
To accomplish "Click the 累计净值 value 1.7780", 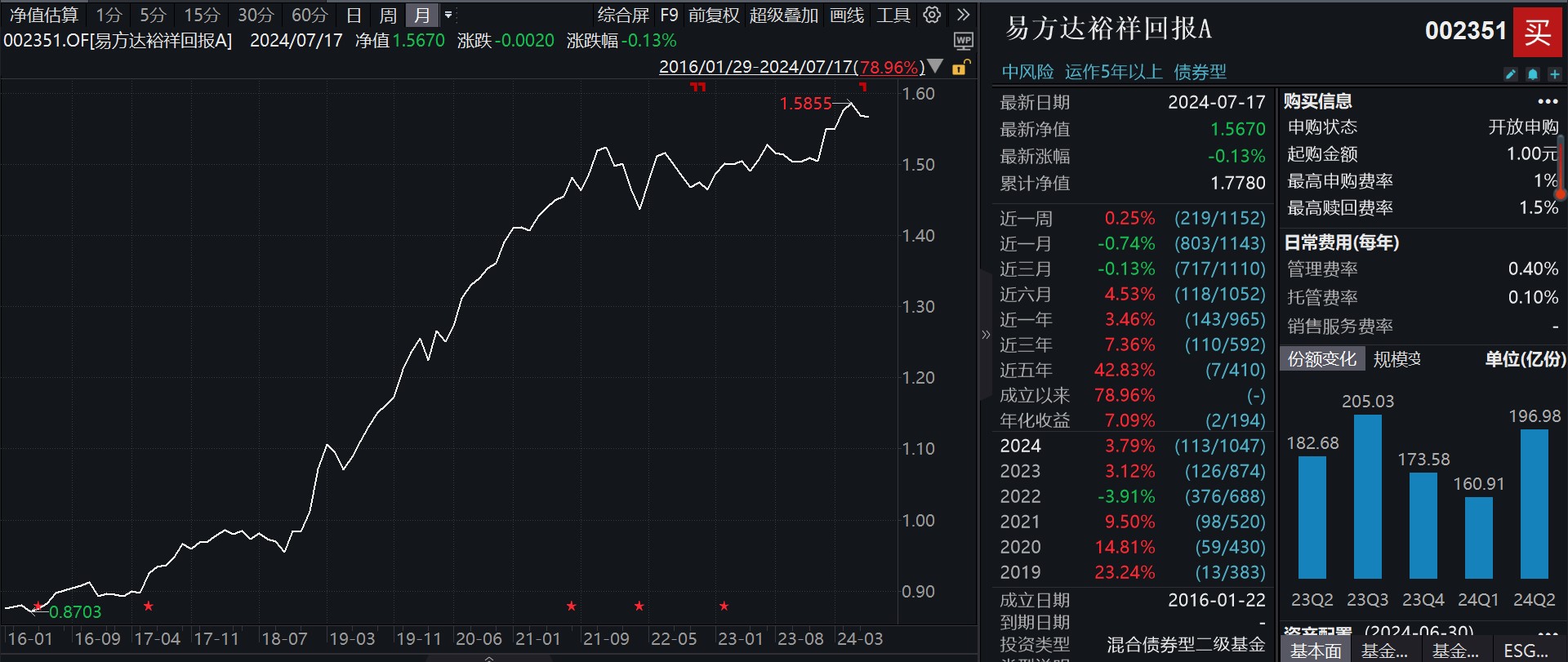I will tap(1238, 184).
